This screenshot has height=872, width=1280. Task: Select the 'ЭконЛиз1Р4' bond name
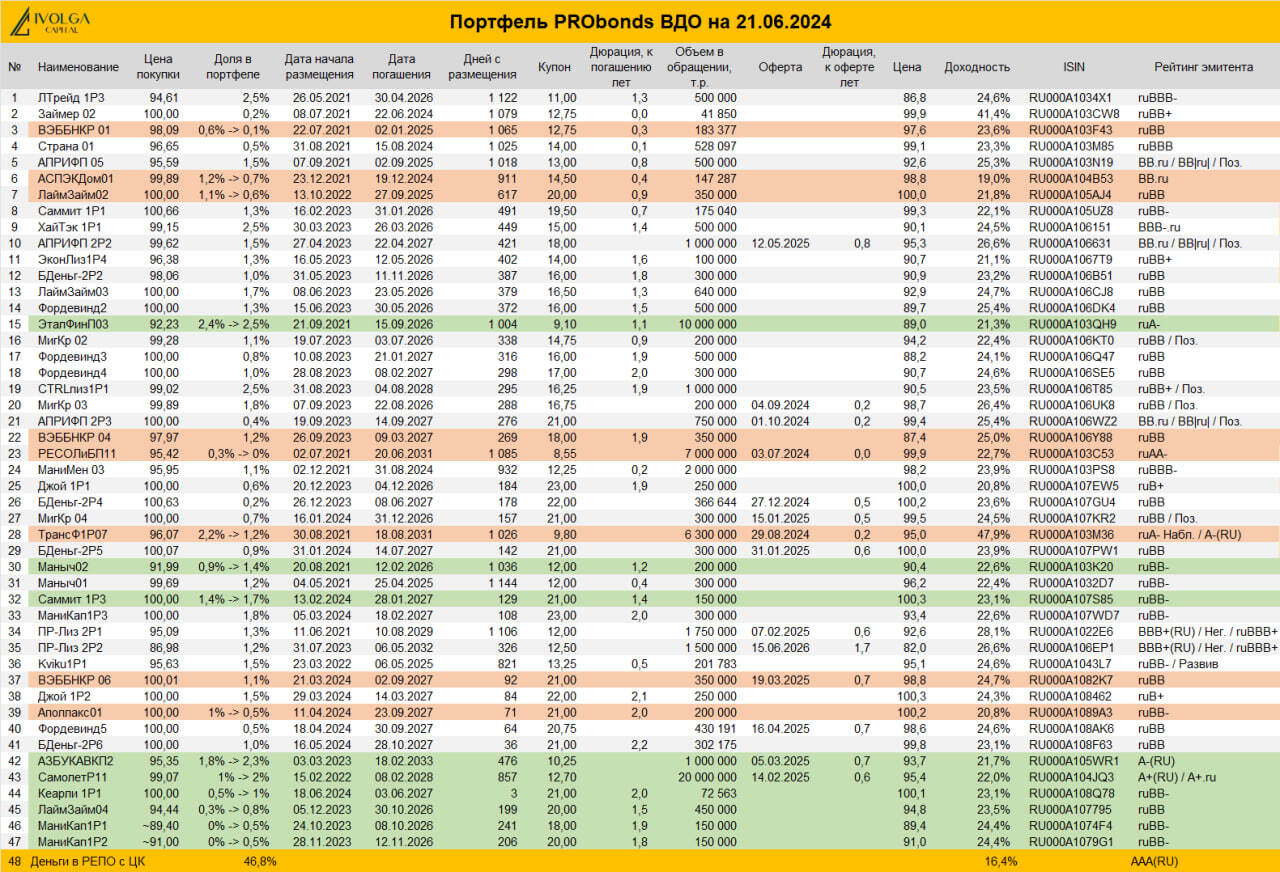pyautogui.click(x=74, y=259)
